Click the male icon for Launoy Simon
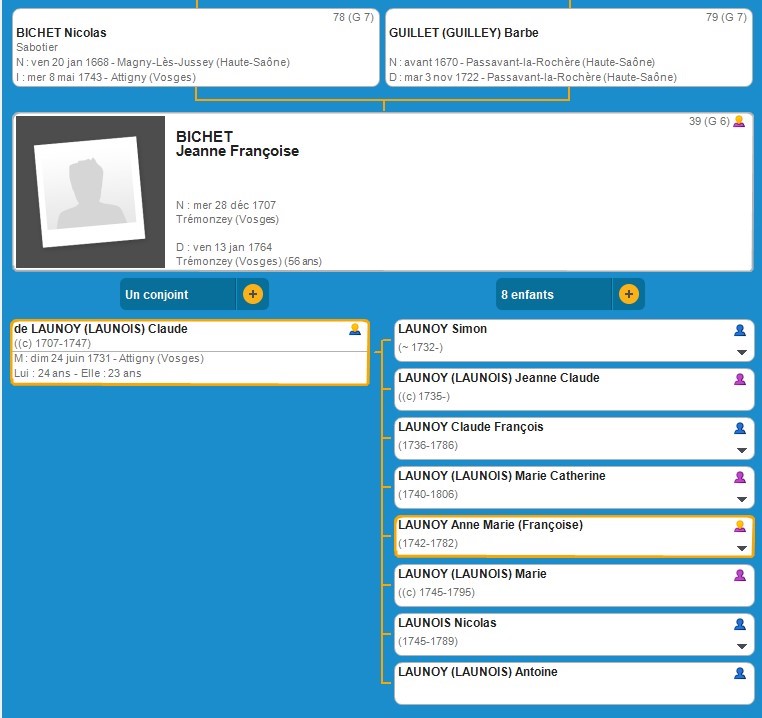This screenshot has width=762, height=718. [740, 330]
